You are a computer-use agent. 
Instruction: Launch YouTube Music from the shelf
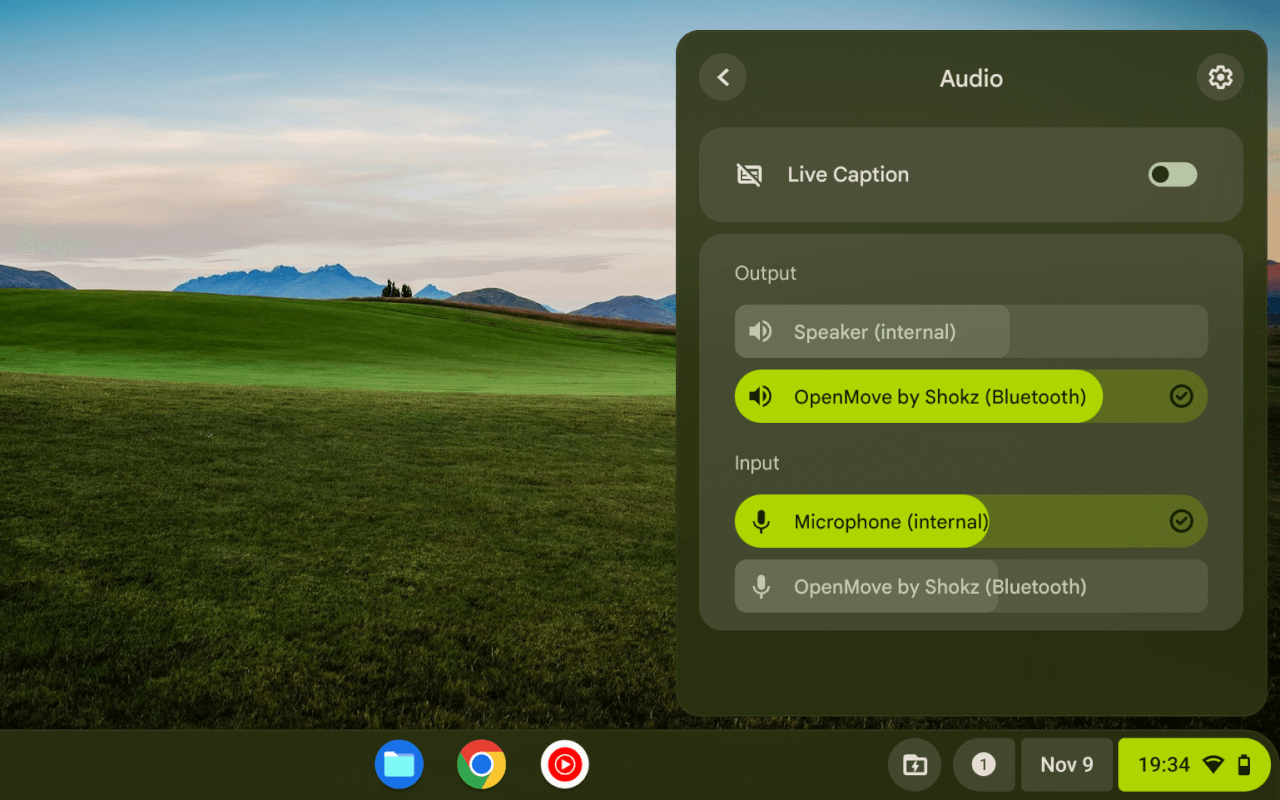point(564,764)
